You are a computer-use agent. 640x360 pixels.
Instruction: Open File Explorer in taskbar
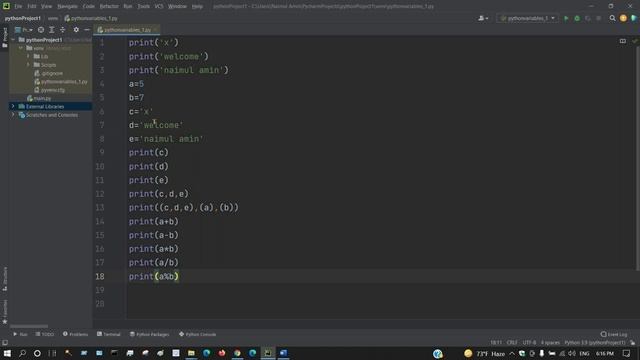coord(191,353)
